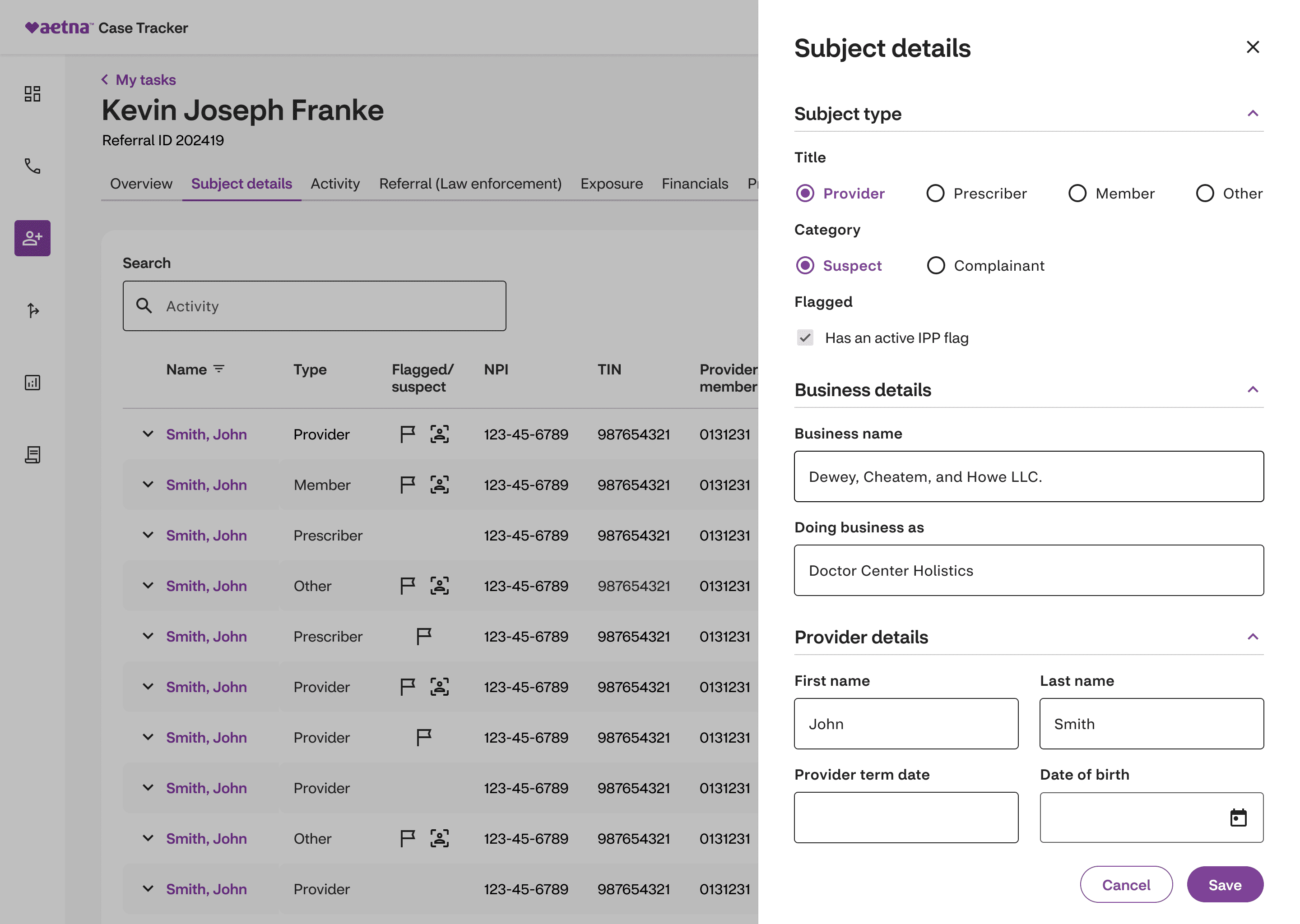Expand the first Smith, John Provider row
The image size is (1300, 924).
coord(148,434)
